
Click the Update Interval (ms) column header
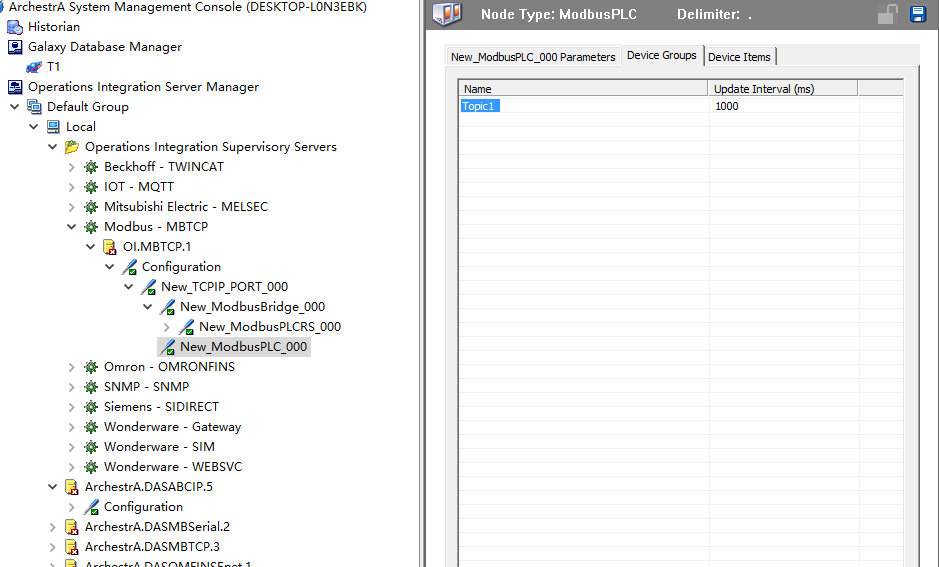[x=783, y=89]
